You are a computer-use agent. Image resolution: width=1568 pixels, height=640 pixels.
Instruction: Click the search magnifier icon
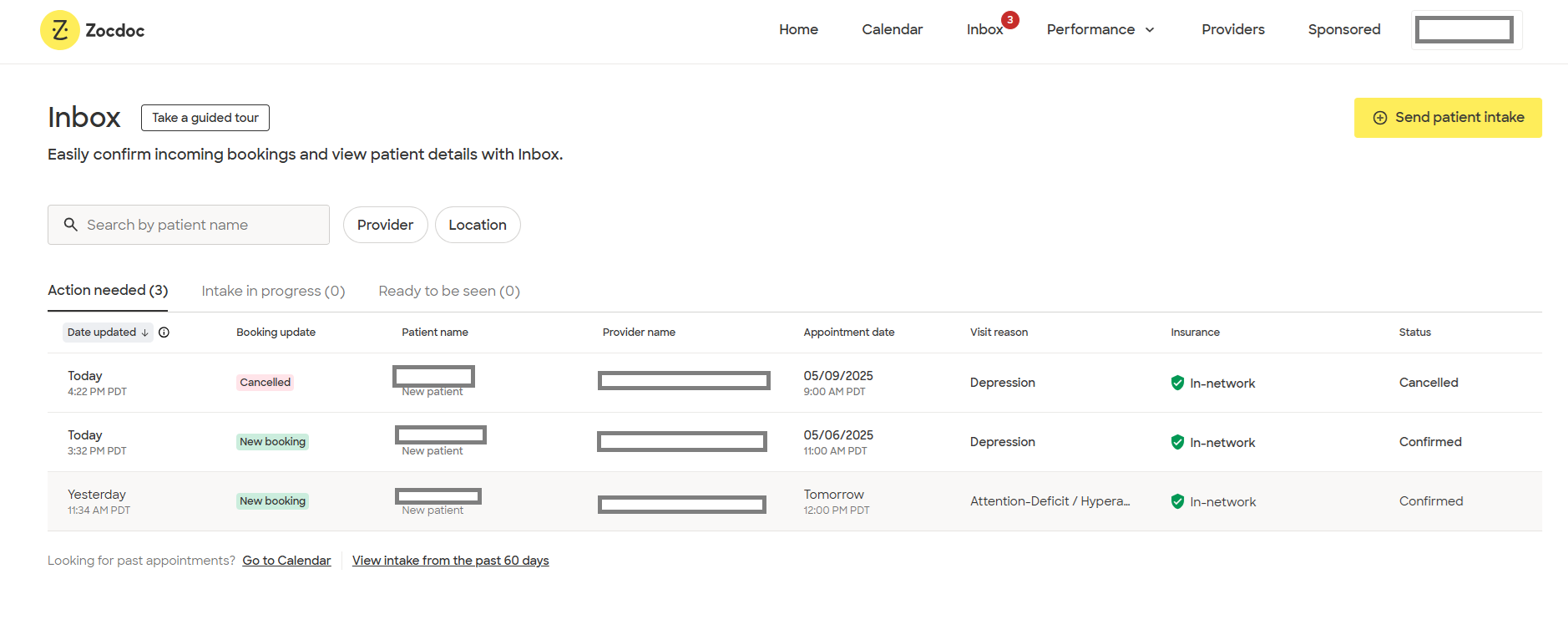coord(71,225)
